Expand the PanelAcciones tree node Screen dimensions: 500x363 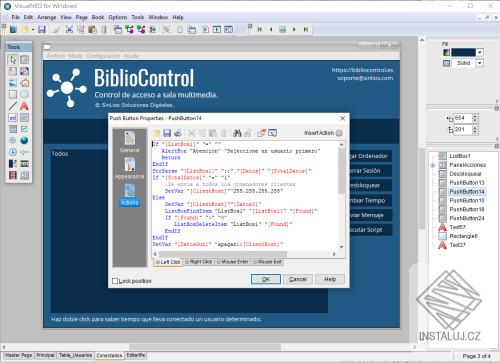coord(433,165)
